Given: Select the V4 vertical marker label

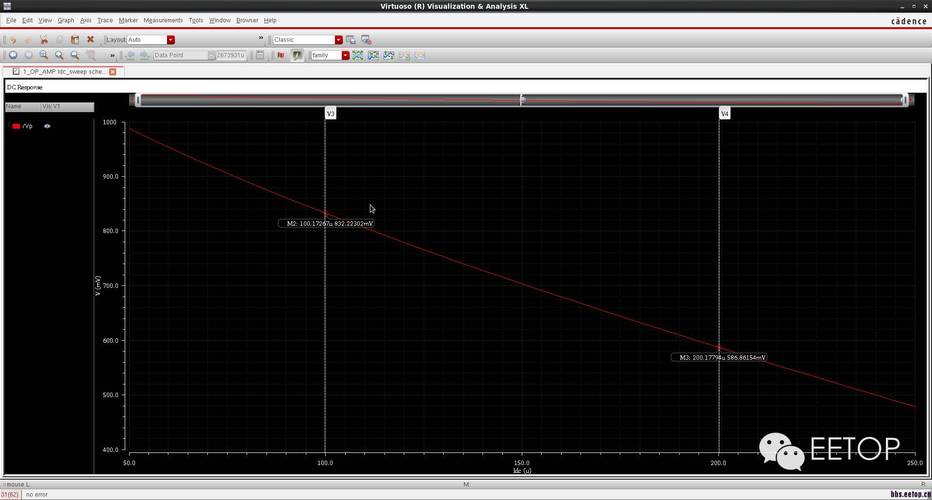Looking at the screenshot, I should tap(724, 114).
